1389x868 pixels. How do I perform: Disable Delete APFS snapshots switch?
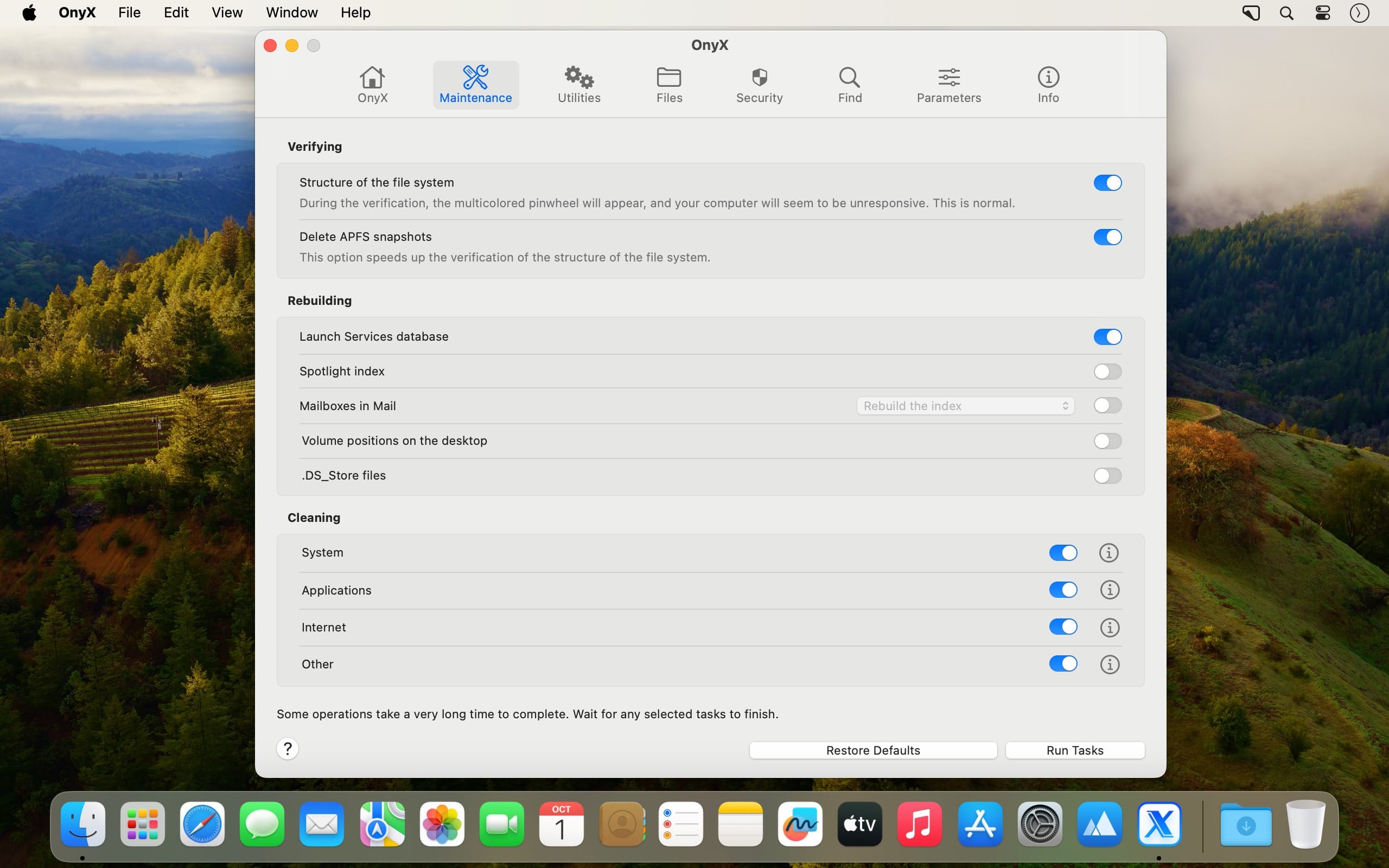(x=1107, y=237)
